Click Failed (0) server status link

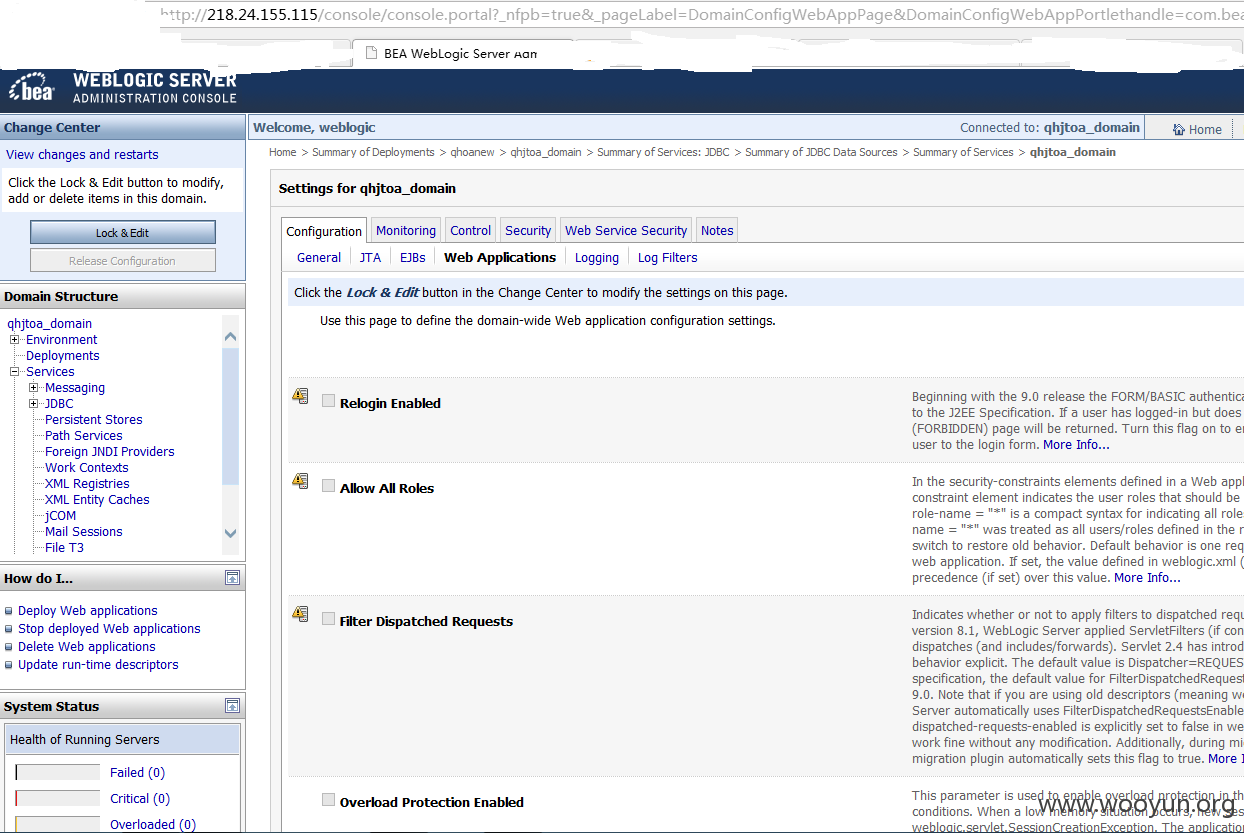click(137, 772)
